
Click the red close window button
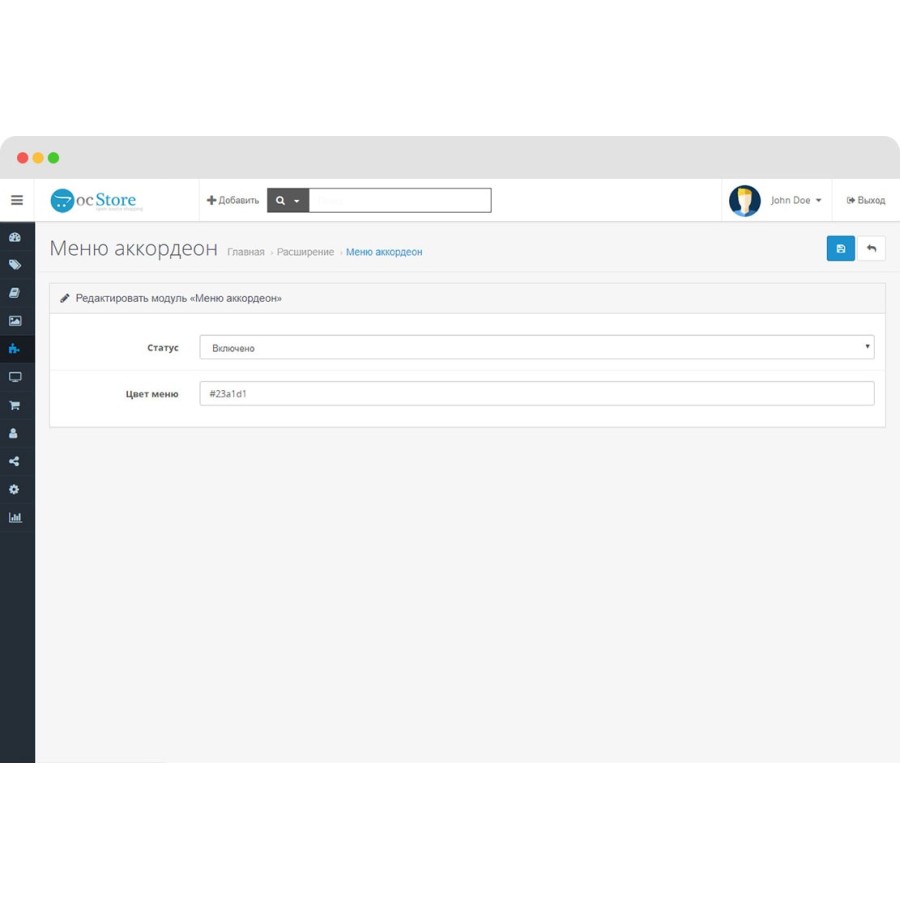click(22, 158)
